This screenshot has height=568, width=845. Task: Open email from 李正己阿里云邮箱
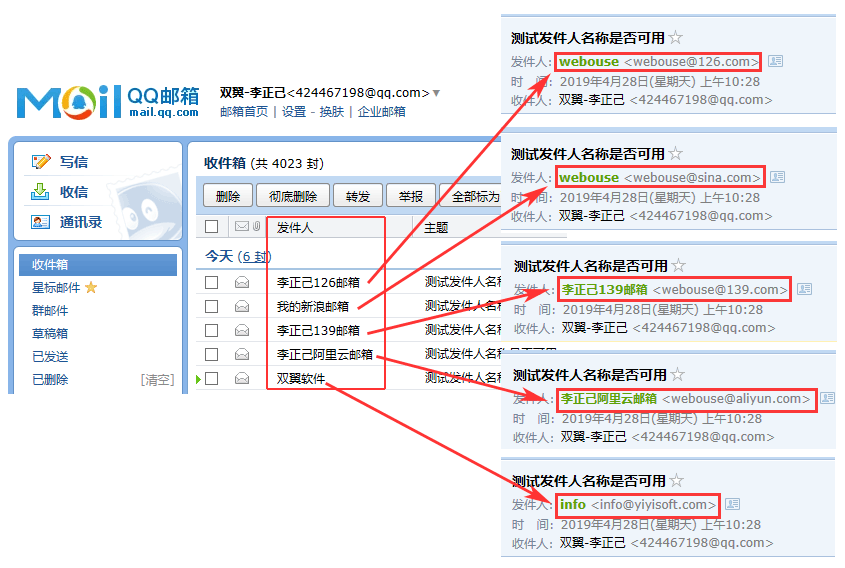coord(324,355)
